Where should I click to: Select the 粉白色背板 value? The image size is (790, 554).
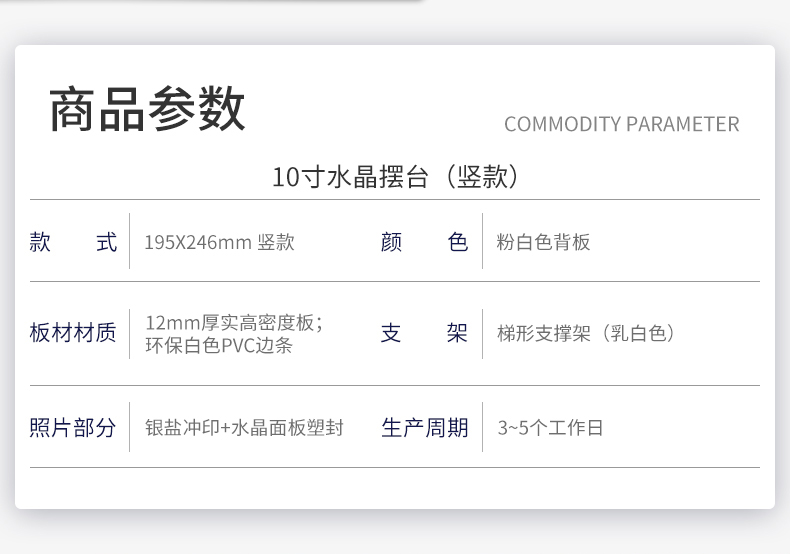(x=543, y=242)
